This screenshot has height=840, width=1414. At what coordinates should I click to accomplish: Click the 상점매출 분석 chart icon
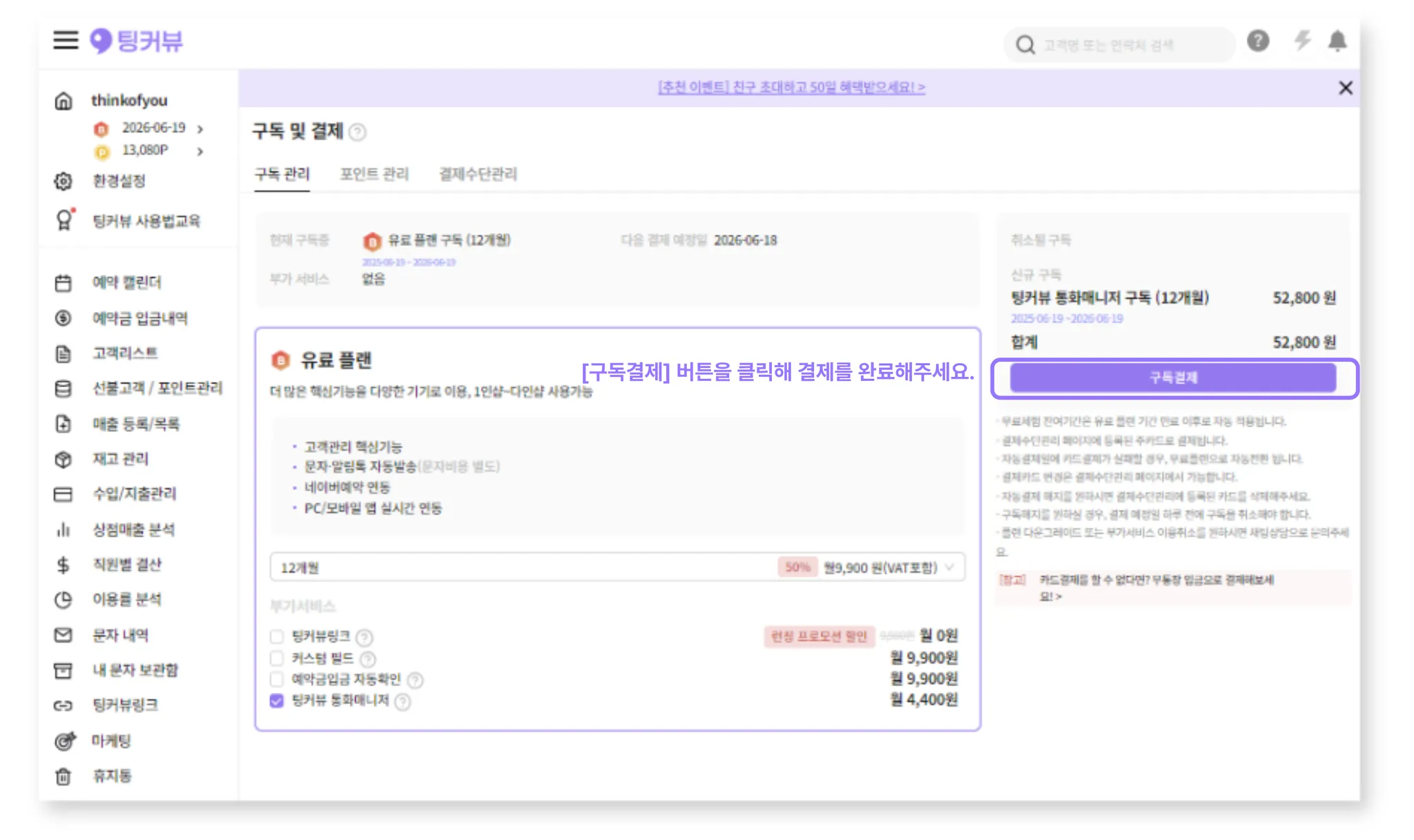point(63,530)
